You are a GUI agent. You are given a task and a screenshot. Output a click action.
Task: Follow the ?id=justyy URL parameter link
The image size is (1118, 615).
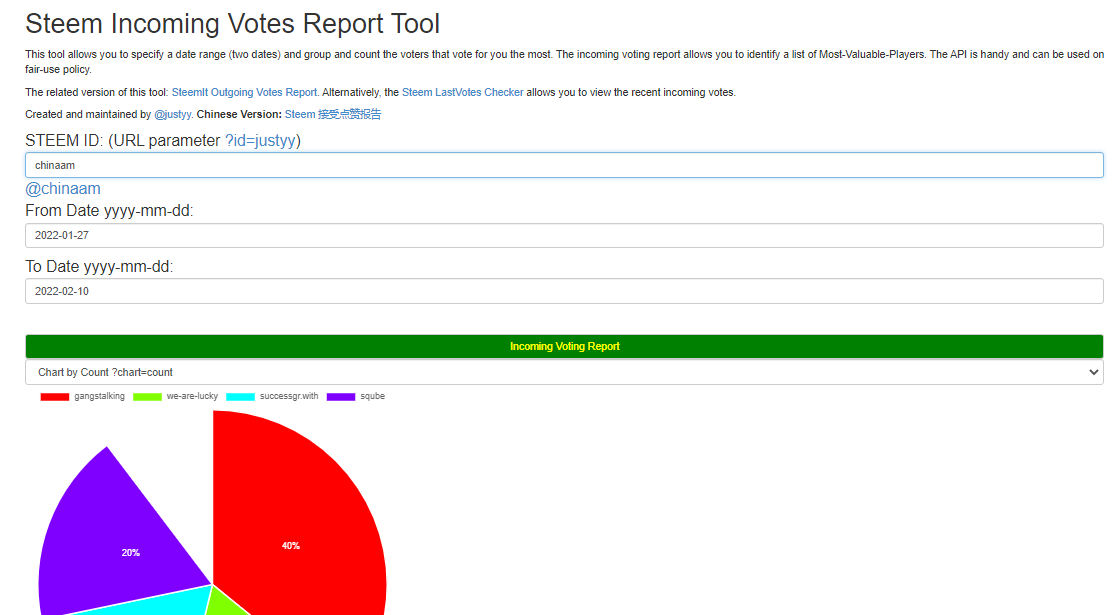click(x=260, y=140)
